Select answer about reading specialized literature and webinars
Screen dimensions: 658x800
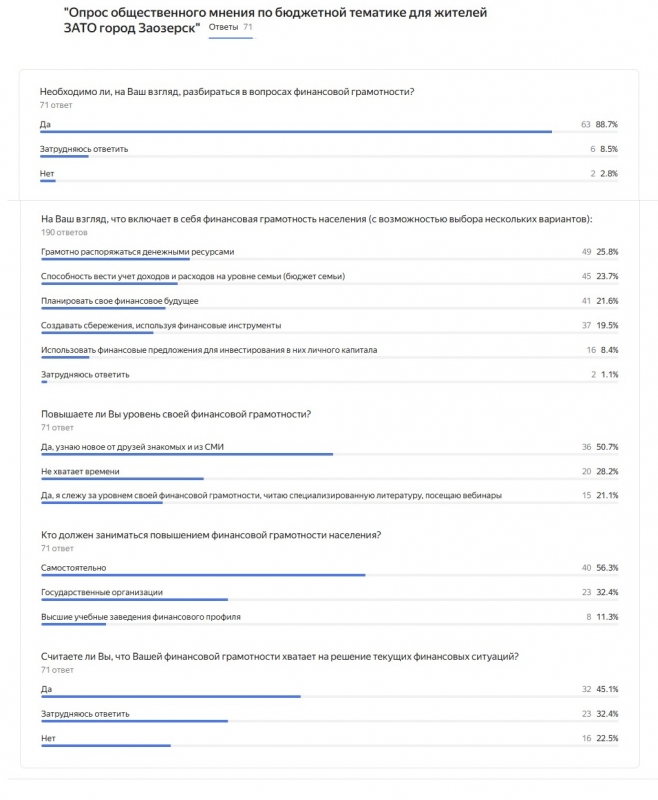coord(271,495)
